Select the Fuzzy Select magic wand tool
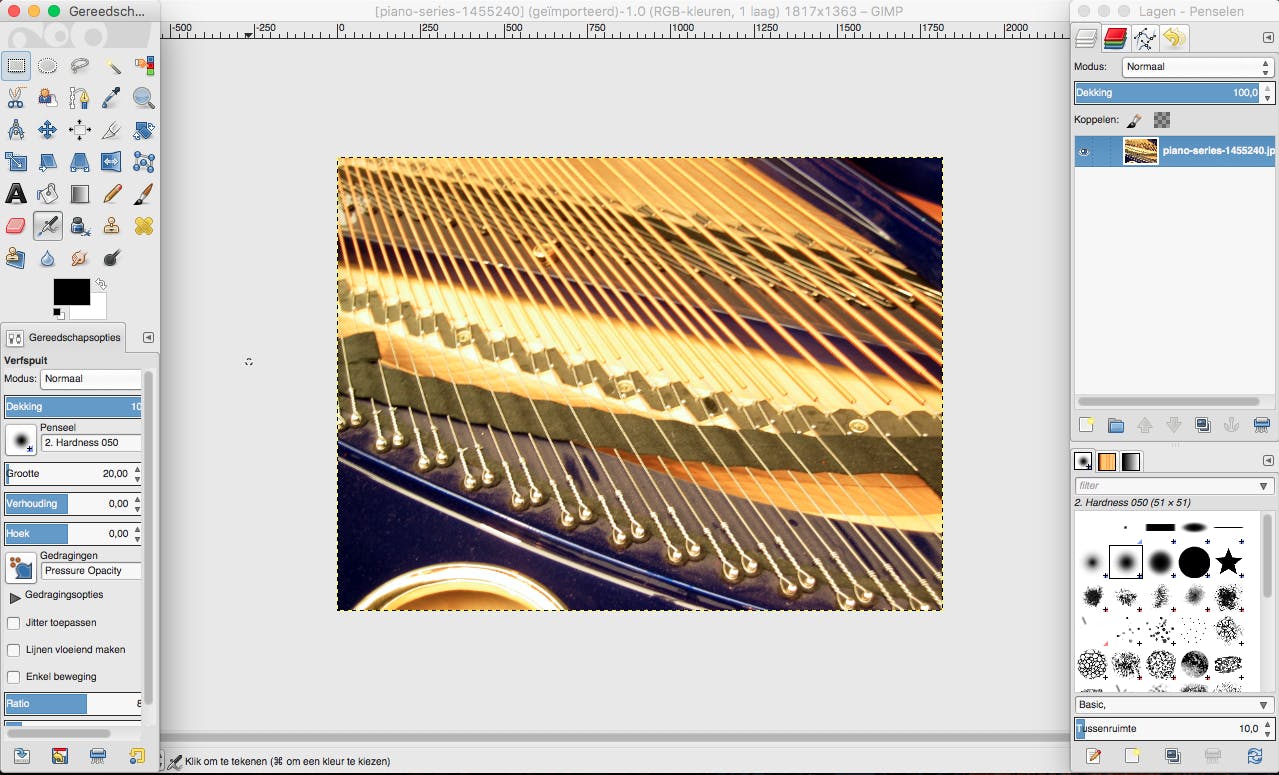The width and height of the screenshot is (1279, 775). pos(112,67)
